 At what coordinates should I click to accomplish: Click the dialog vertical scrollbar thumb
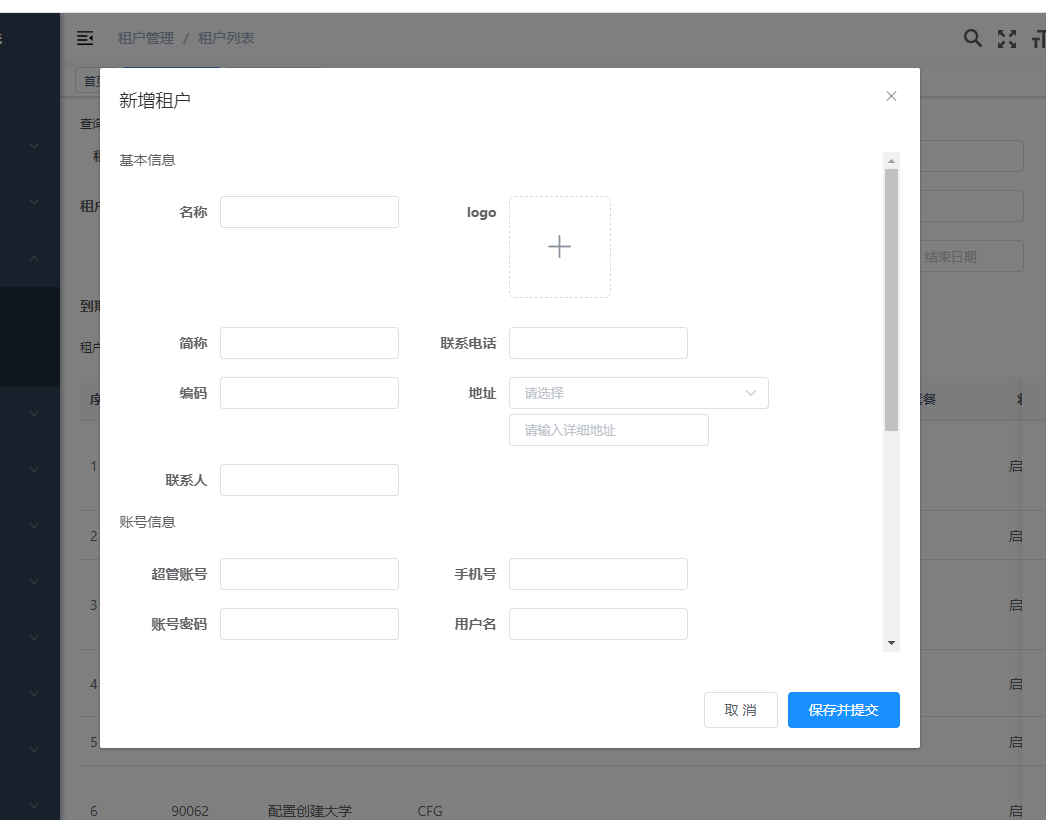coord(891,300)
